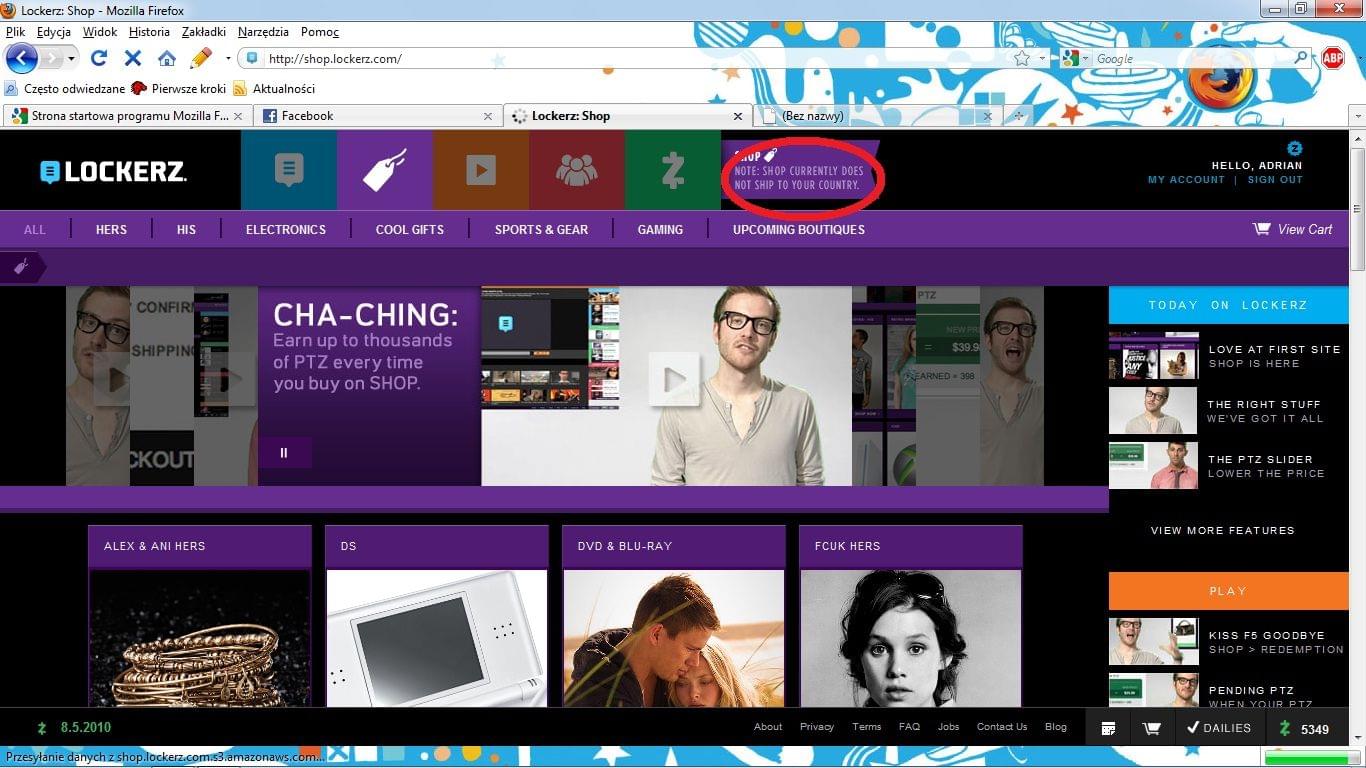
Task: Open the address bar history dropdown
Action: pyautogui.click(x=1042, y=59)
